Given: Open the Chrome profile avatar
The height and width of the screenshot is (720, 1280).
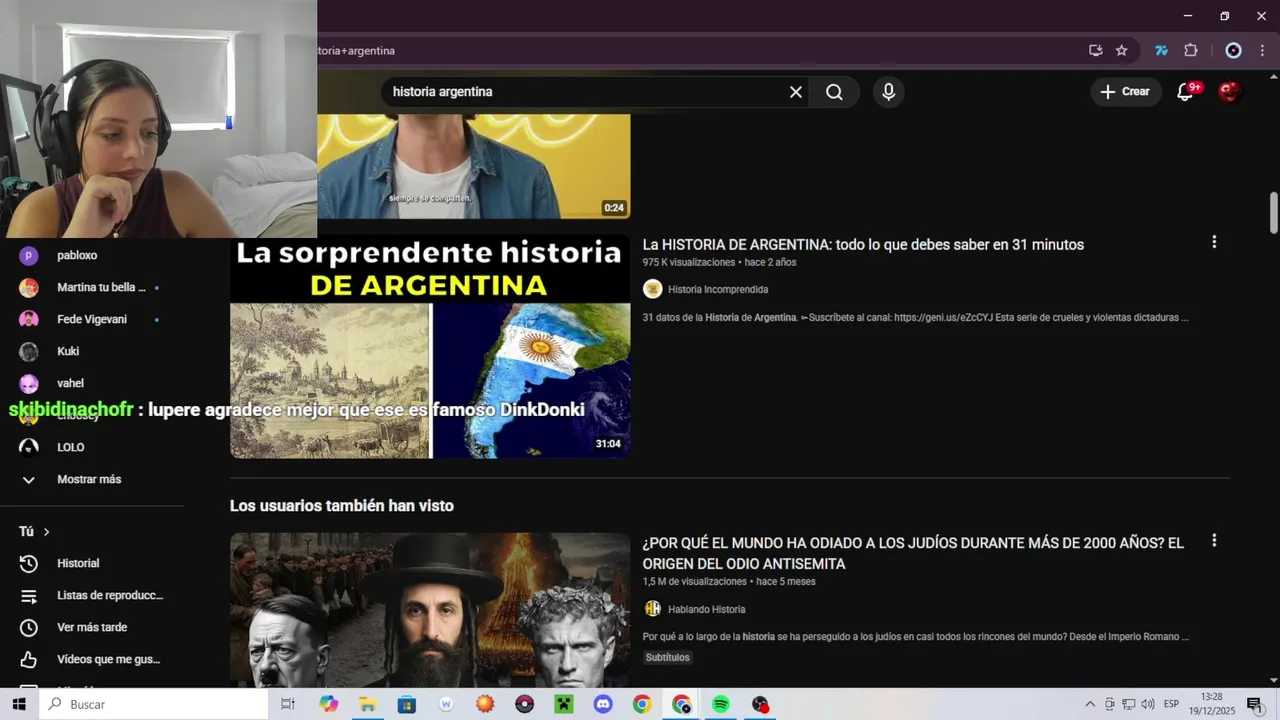Looking at the screenshot, I should [1233, 51].
